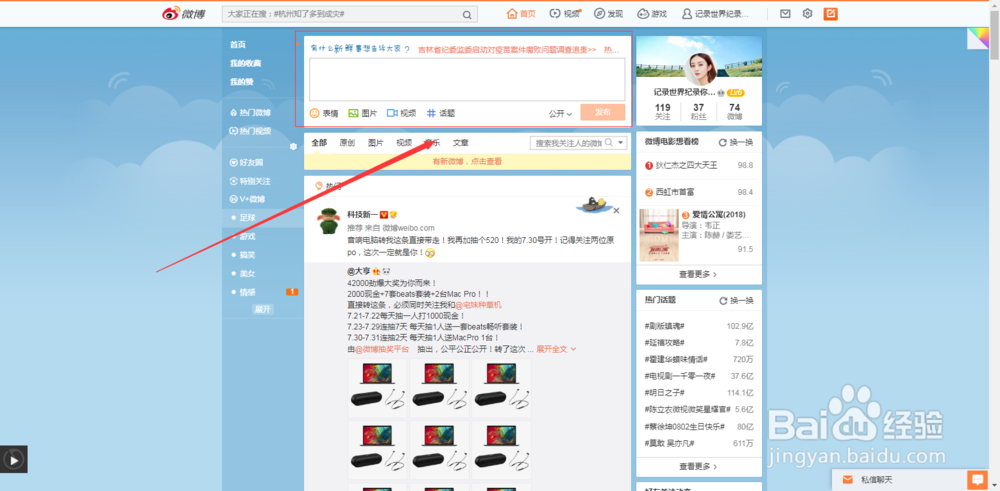Switch to the 全部 feed tab

(x=319, y=143)
